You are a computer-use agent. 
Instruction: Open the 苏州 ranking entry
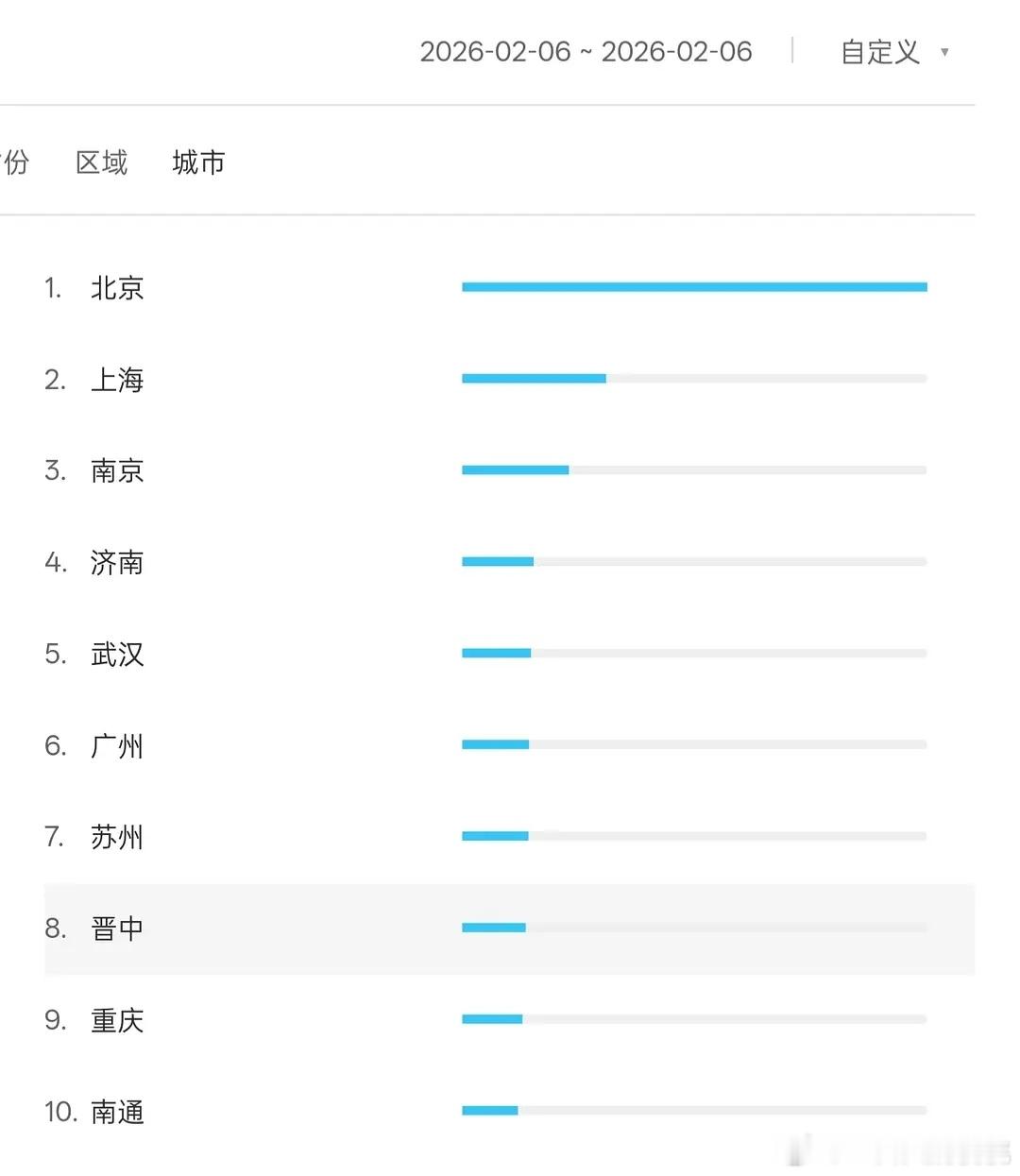[x=115, y=837]
